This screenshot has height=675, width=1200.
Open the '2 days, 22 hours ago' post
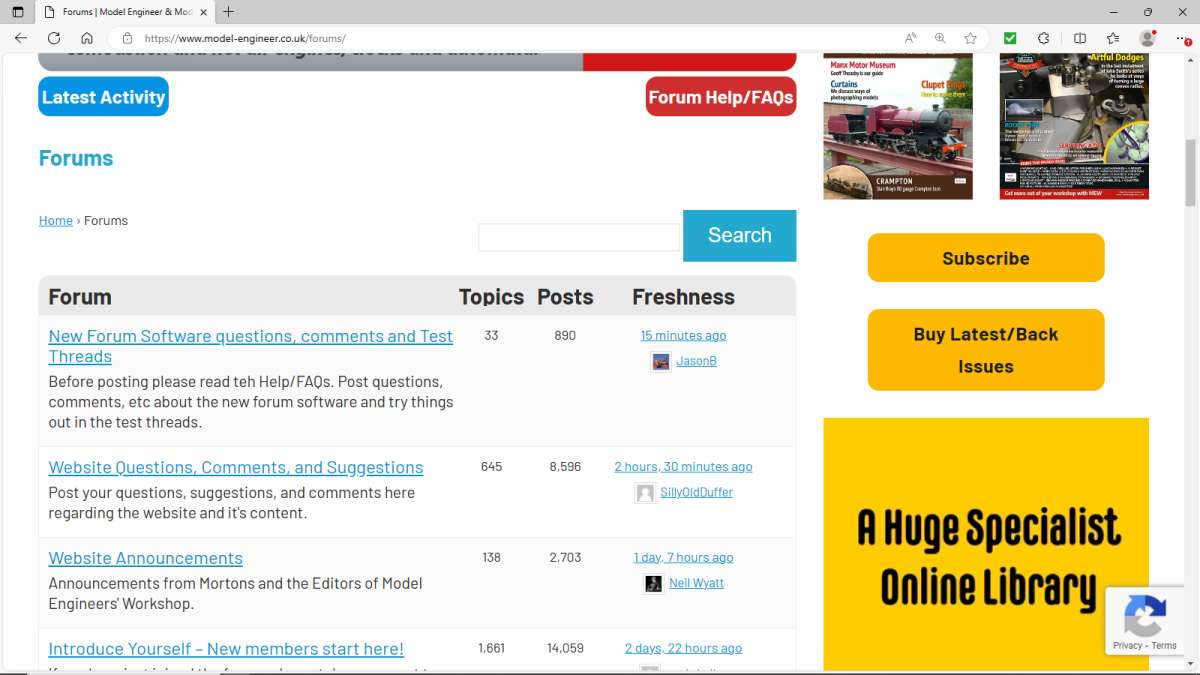683,648
